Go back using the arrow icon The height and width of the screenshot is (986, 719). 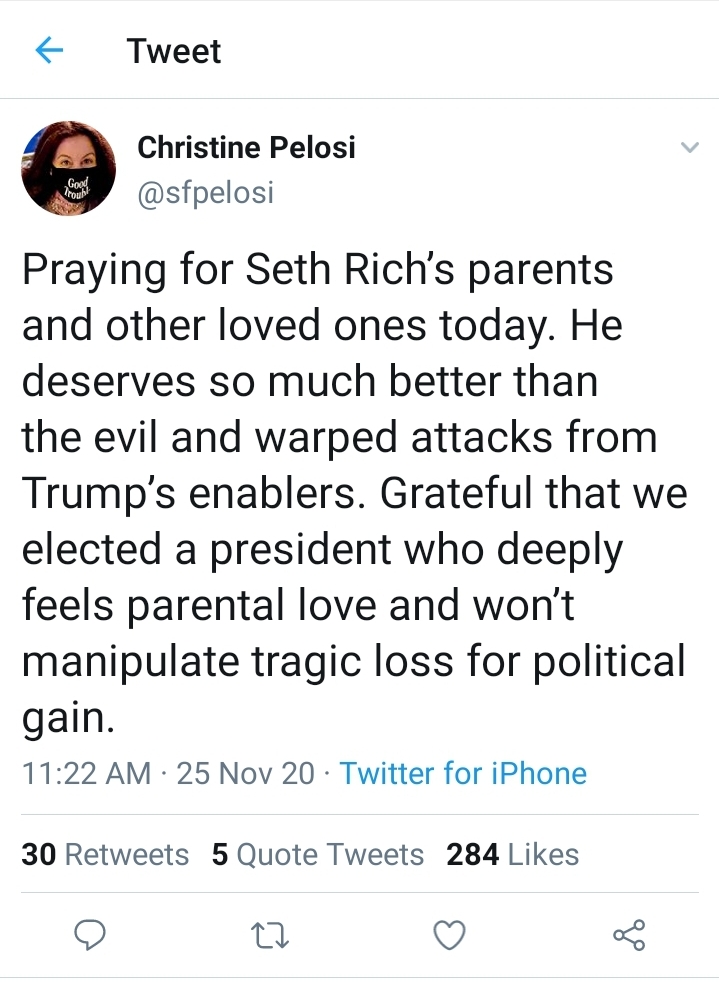(49, 50)
